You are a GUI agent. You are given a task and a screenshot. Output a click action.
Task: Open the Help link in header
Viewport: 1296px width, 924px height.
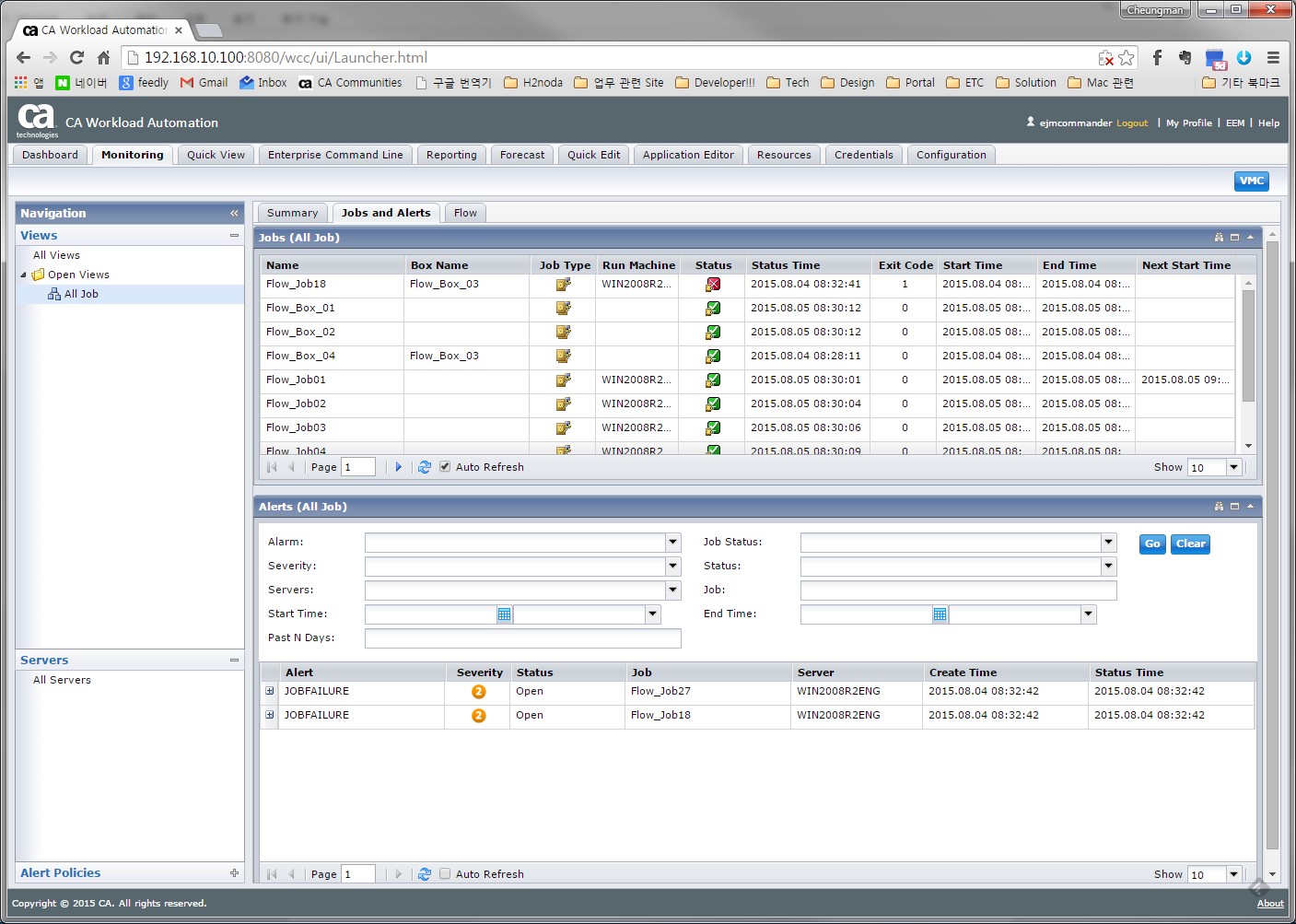[x=1268, y=123]
